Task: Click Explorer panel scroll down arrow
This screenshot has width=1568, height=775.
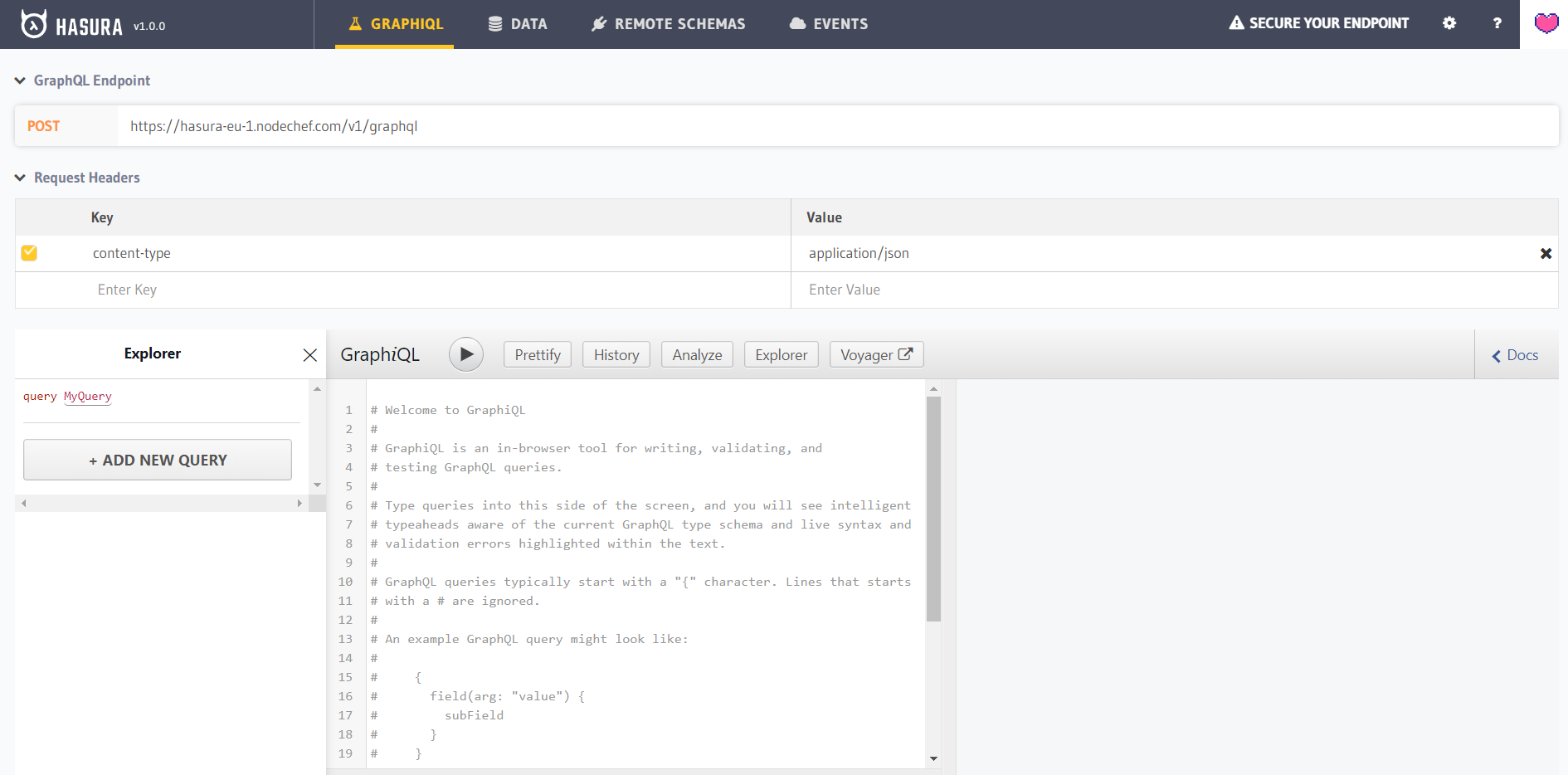Action: (317, 485)
